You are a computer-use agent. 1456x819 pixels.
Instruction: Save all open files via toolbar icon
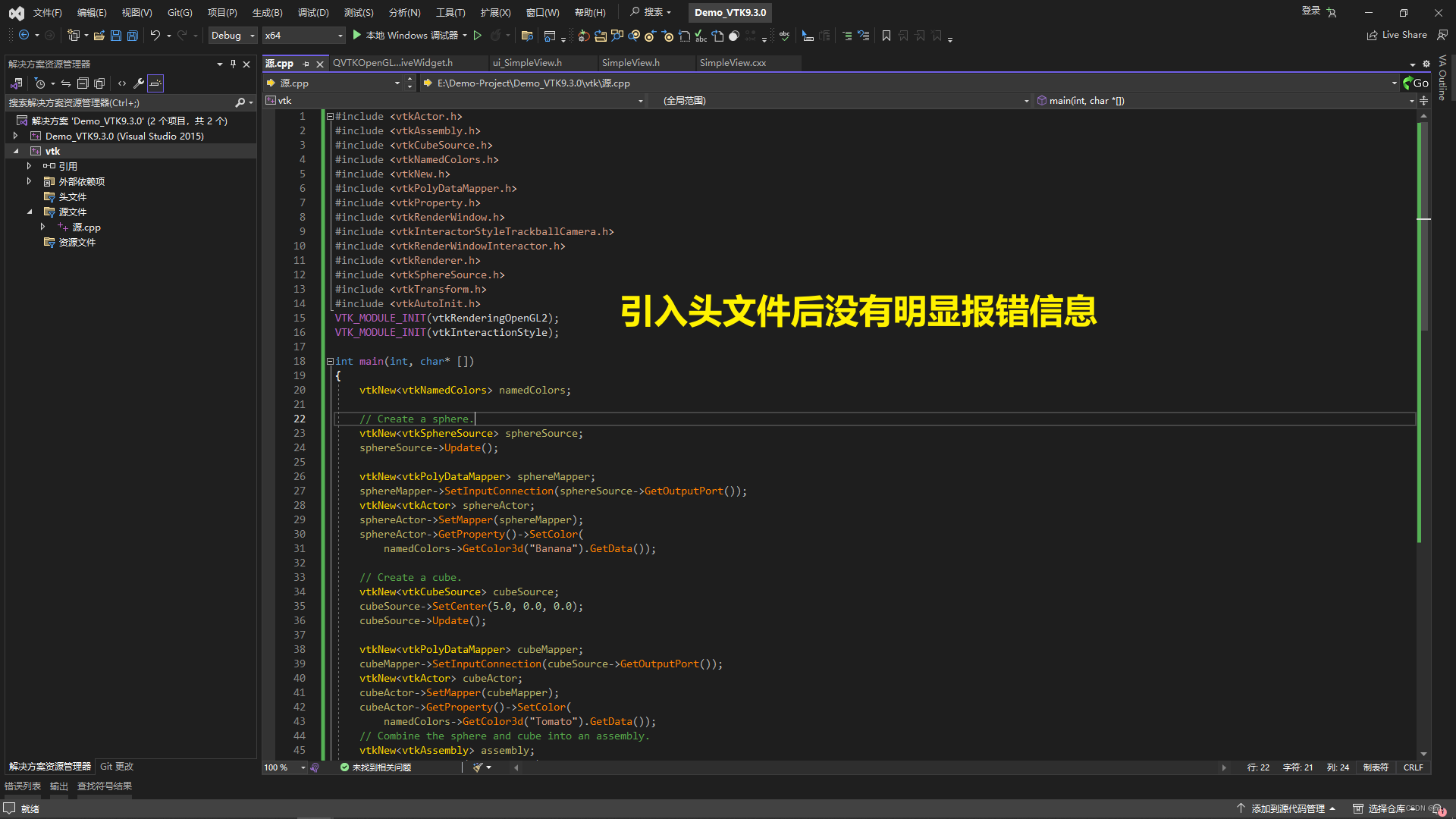click(132, 35)
